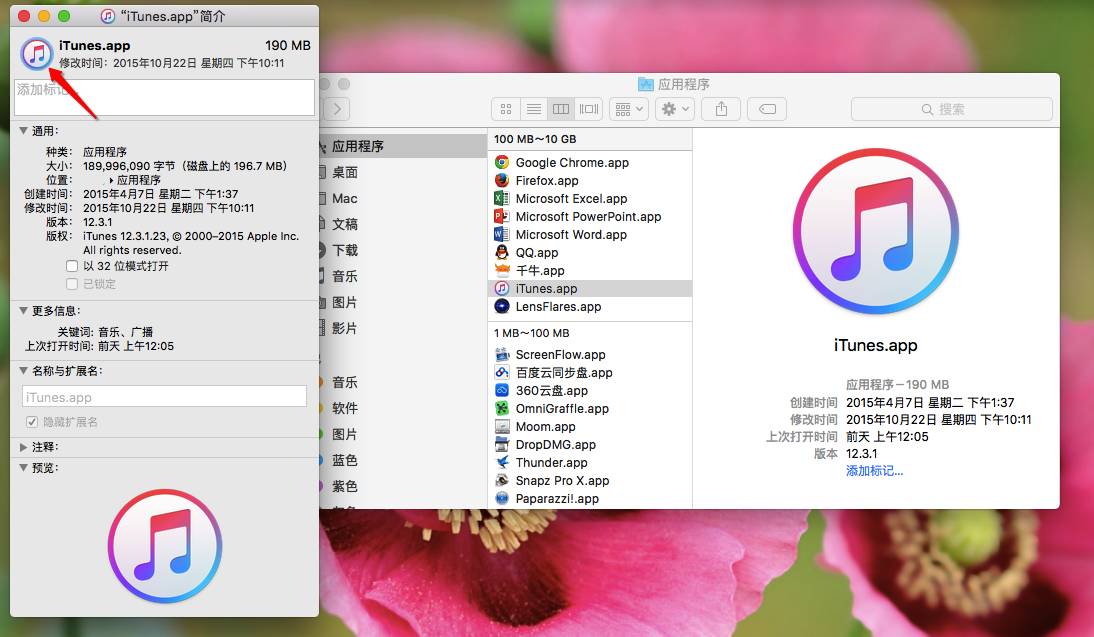Click the 搜索 search field

coord(951,109)
